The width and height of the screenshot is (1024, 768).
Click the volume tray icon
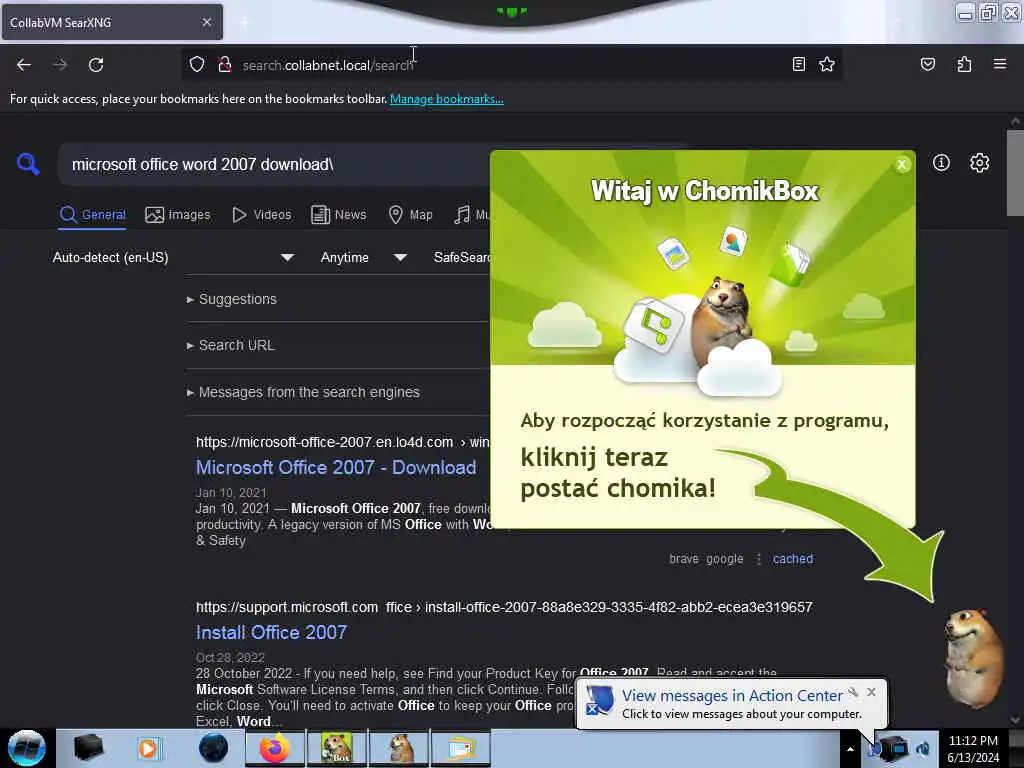click(923, 748)
